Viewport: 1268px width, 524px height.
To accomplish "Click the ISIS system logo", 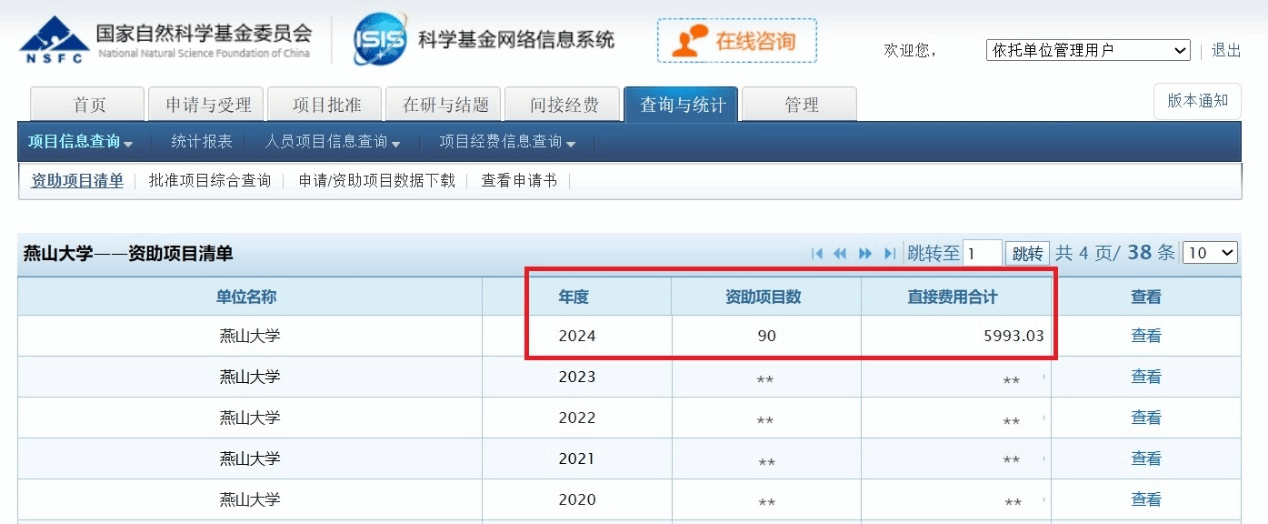I will pos(380,41).
